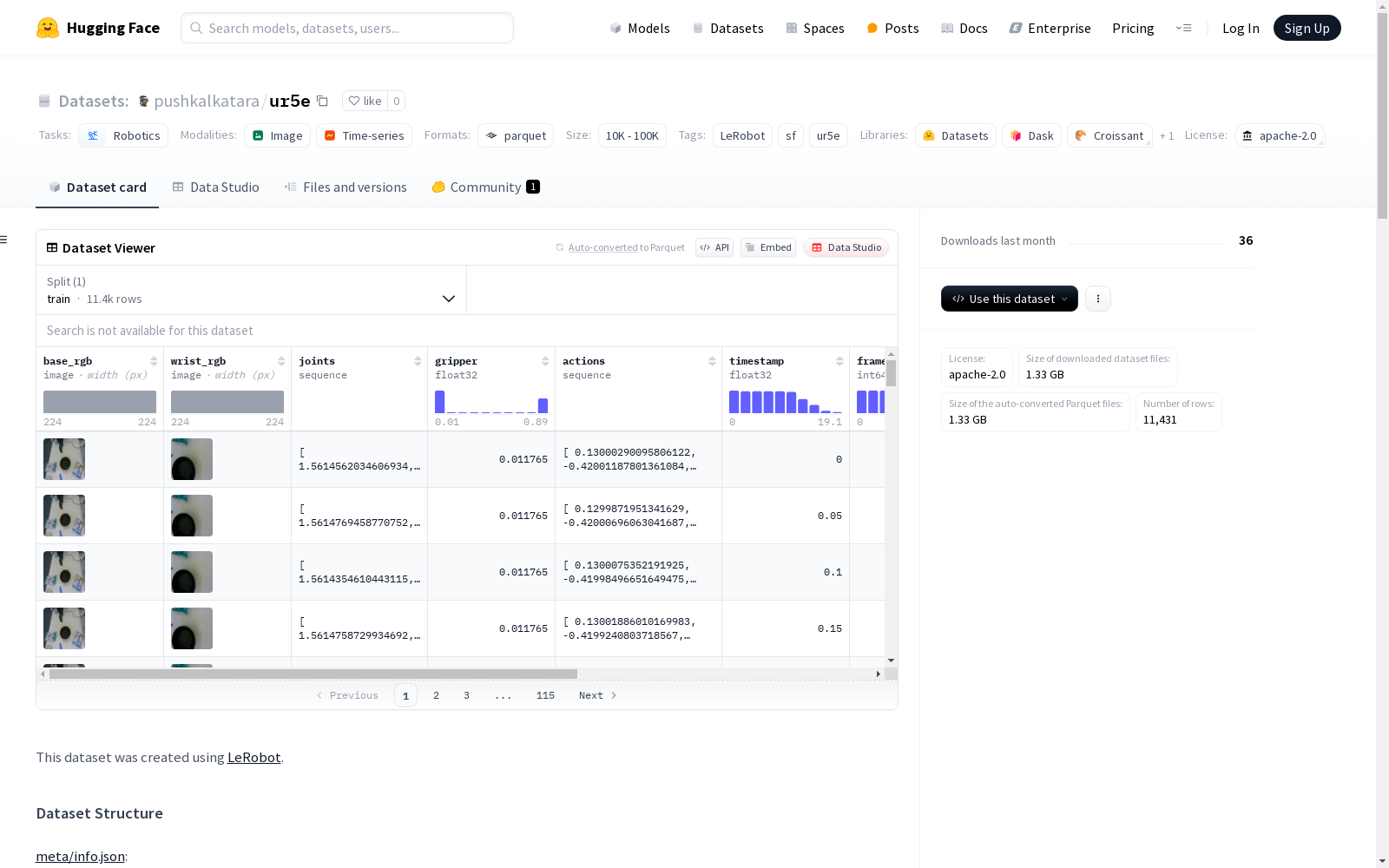
Task: Sort by the joints column
Action: [418, 361]
